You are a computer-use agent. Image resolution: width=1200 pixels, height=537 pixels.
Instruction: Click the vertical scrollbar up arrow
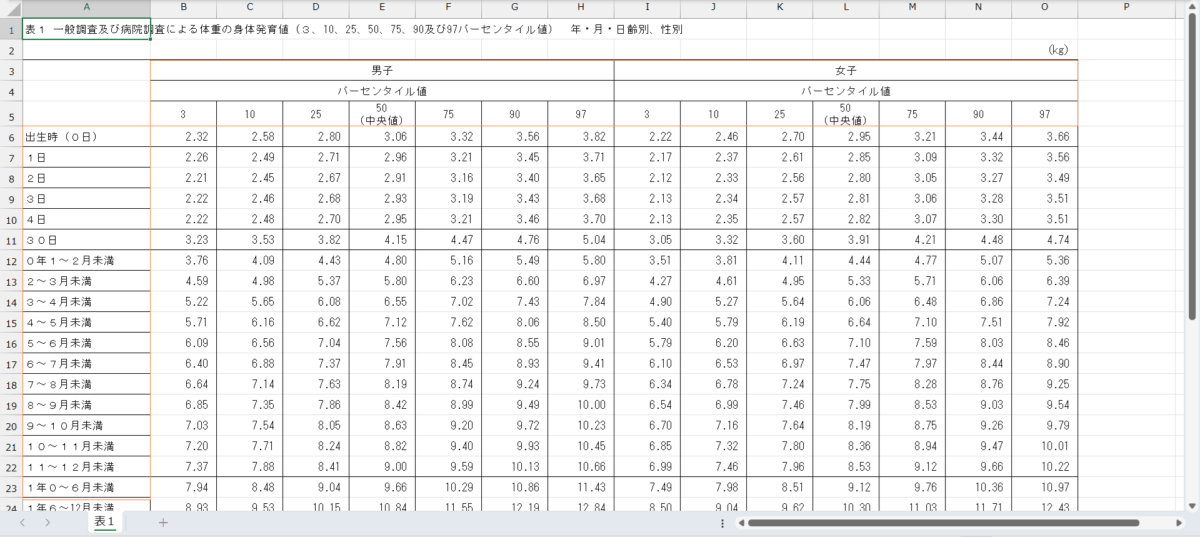pos(1191,8)
